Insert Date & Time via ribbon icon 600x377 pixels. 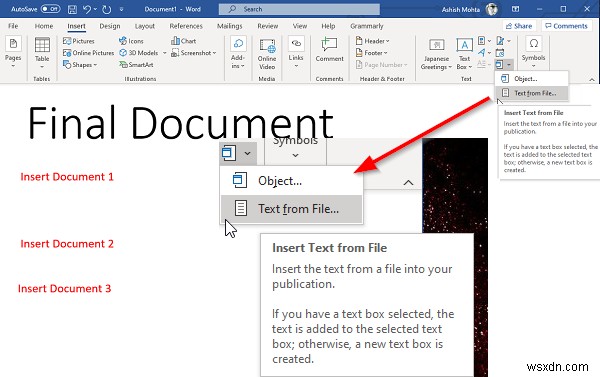(x=500, y=53)
